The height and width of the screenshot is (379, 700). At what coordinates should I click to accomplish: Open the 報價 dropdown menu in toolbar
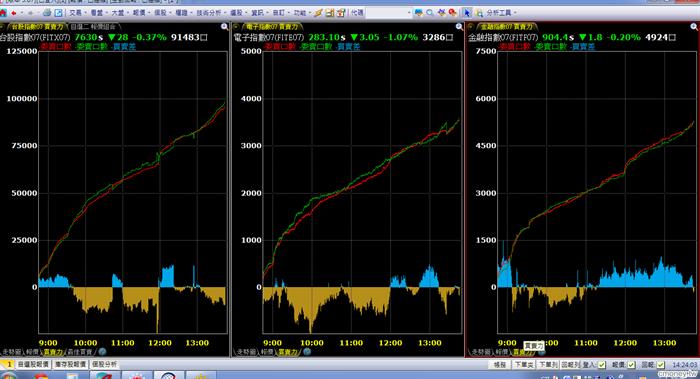click(141, 13)
